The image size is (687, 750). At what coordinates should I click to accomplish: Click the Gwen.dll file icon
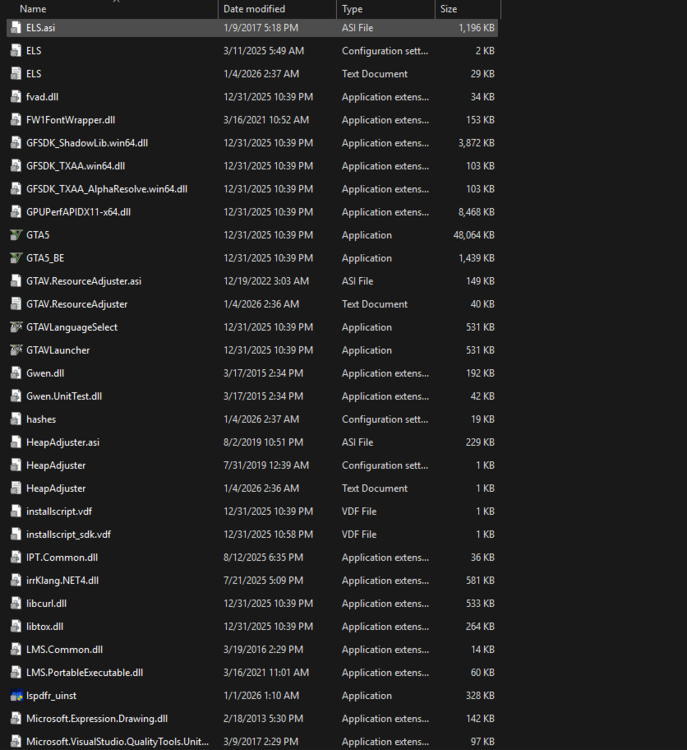pyautogui.click(x=16, y=373)
